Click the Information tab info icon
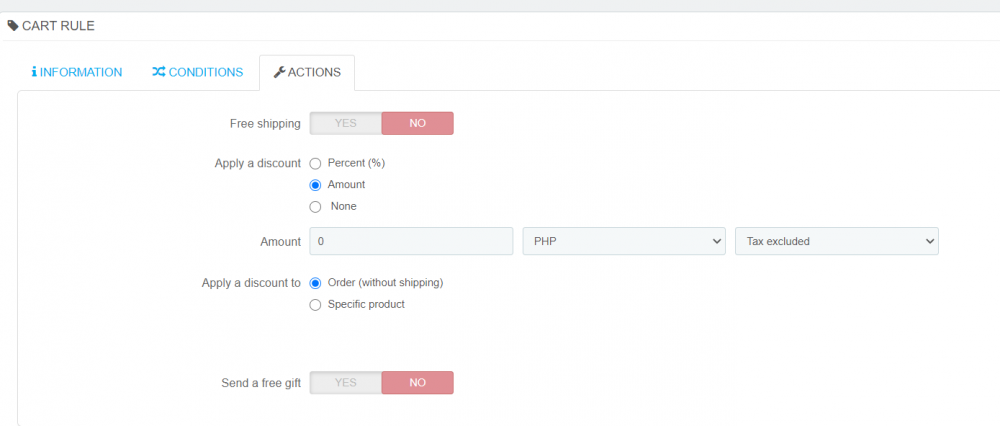Viewport: 1000px width, 426px height. pos(34,73)
